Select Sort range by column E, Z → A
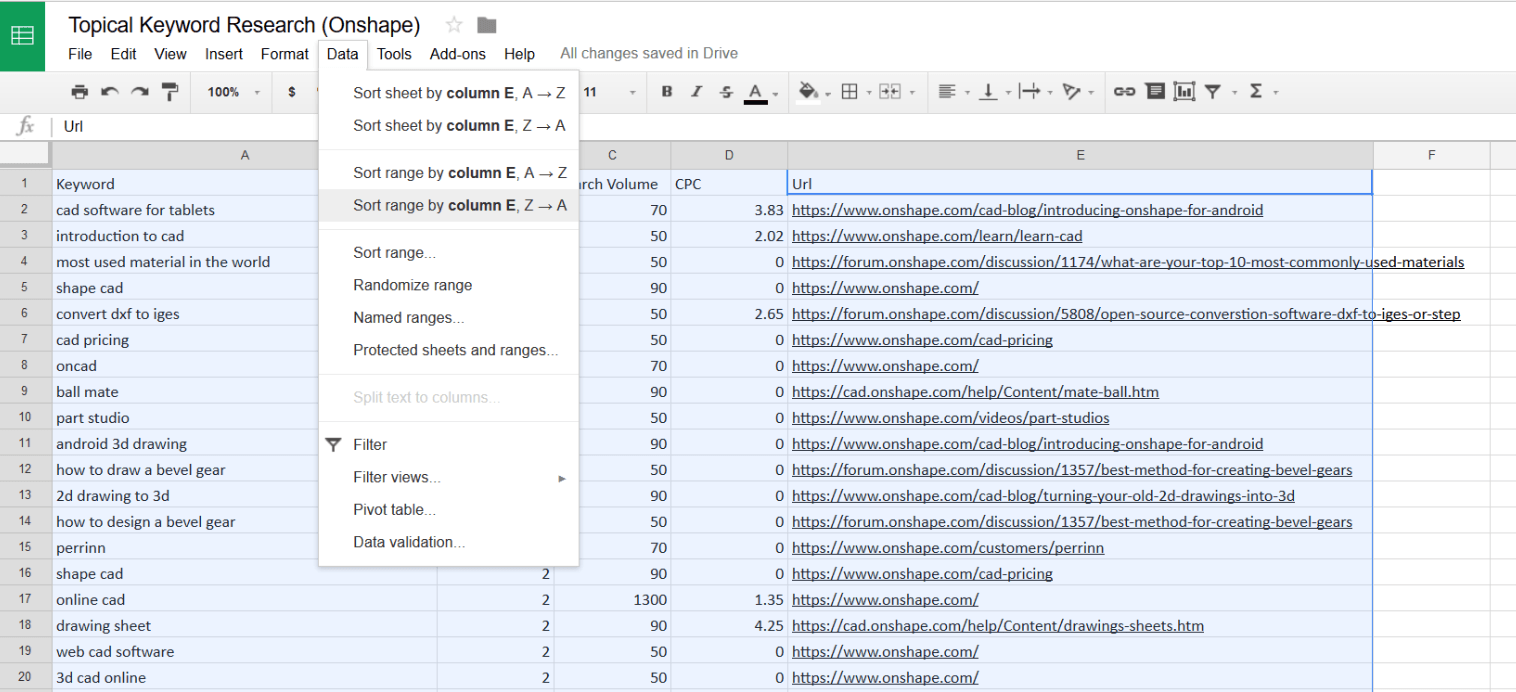 tap(459, 205)
